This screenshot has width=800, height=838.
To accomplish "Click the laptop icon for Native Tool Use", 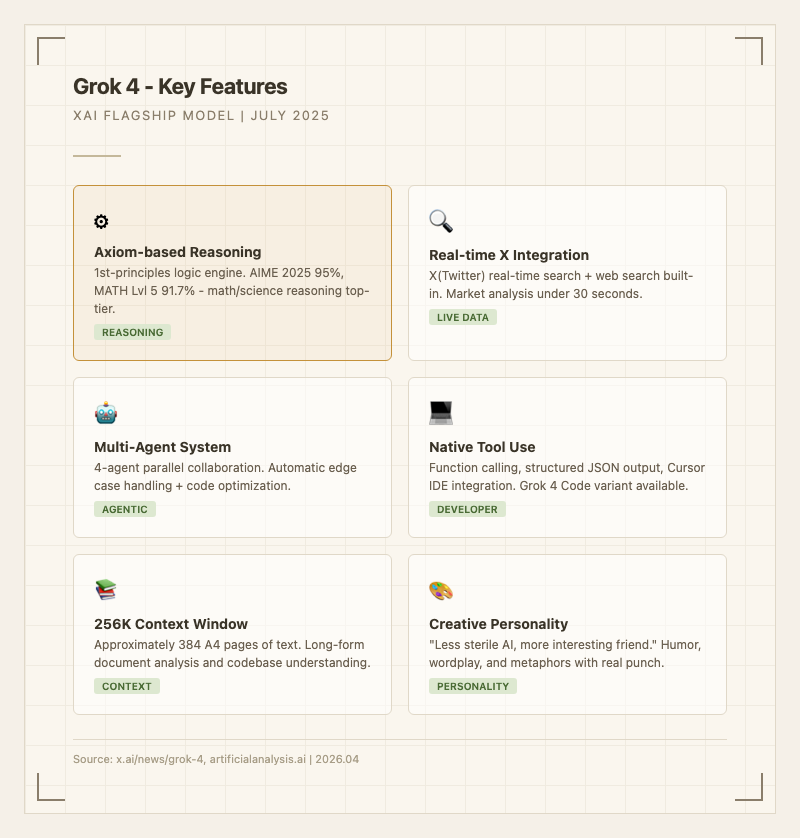I will pos(441,413).
